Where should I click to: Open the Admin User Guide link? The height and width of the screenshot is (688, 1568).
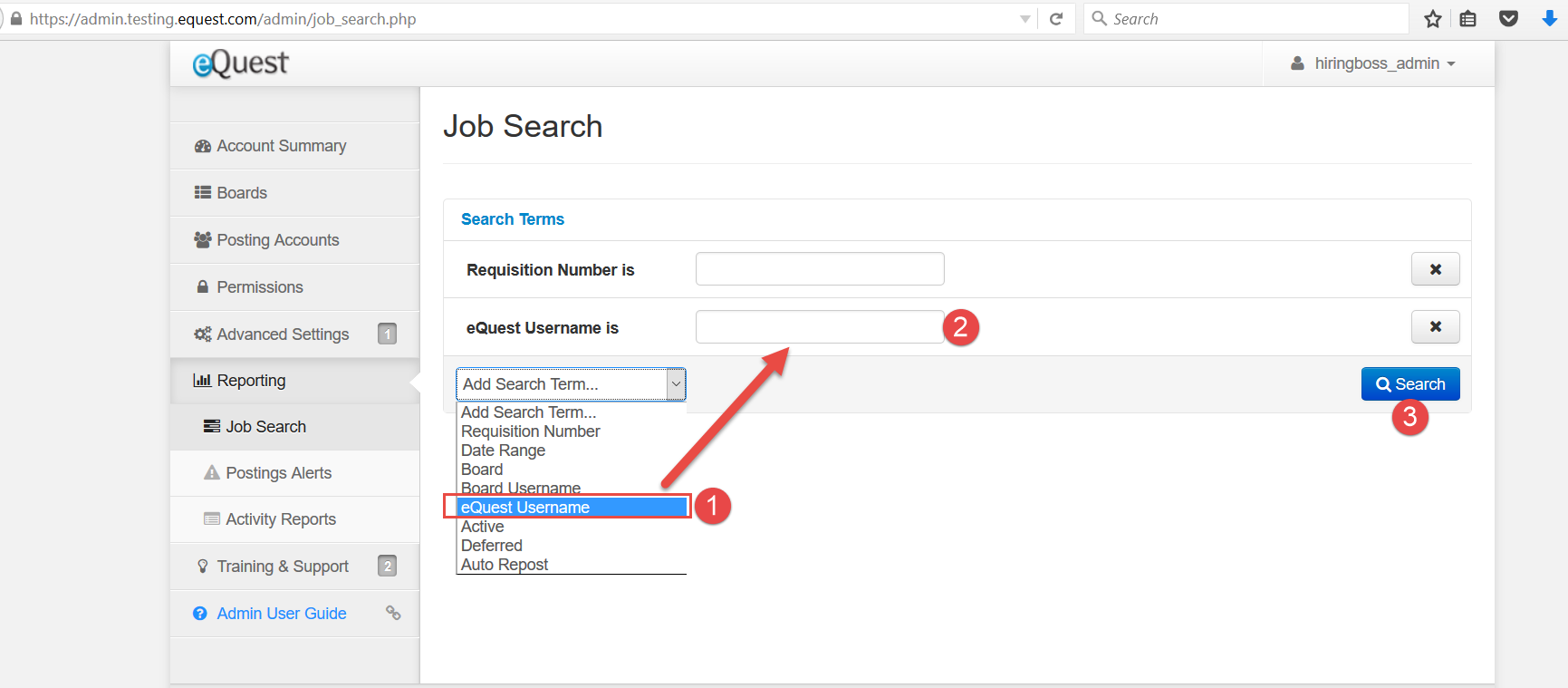(282, 614)
